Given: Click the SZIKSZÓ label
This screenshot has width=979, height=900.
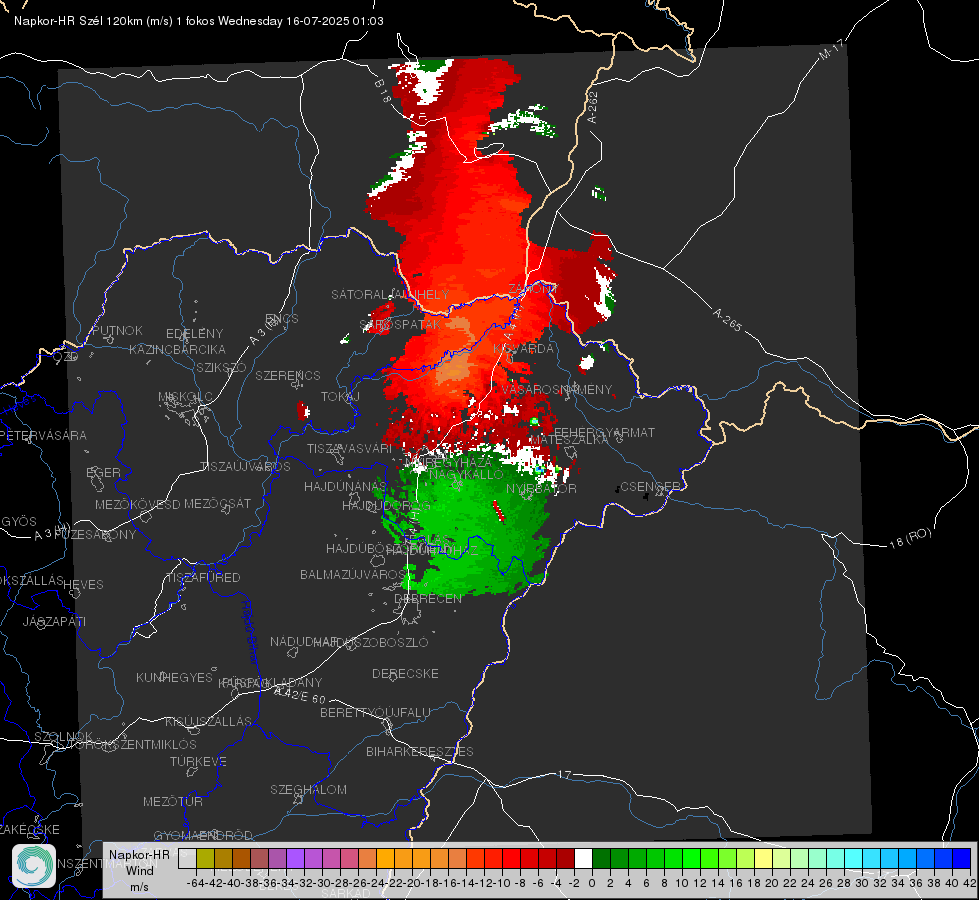Looking at the screenshot, I should [x=221, y=367].
